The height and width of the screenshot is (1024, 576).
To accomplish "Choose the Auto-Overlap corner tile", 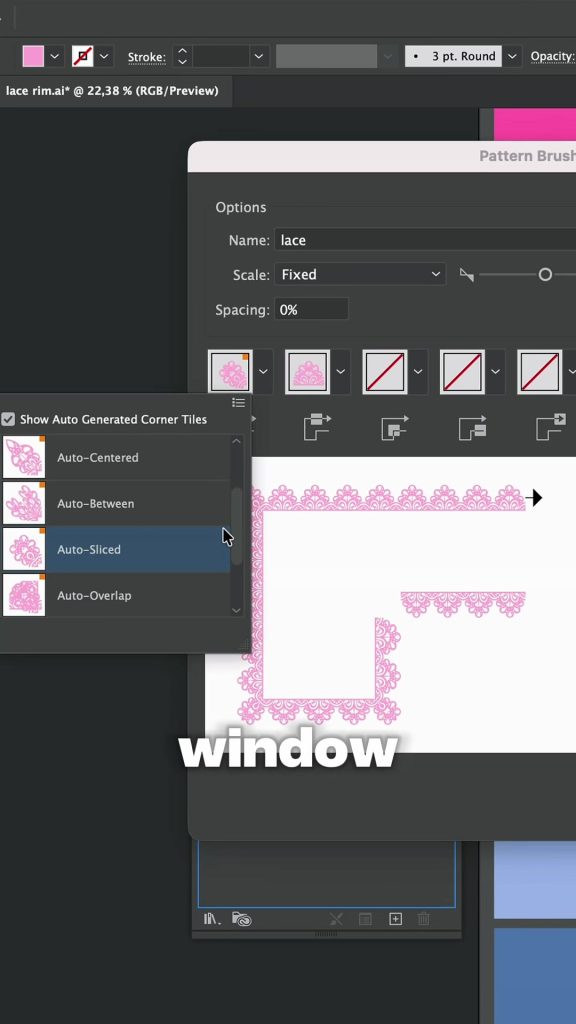I will (116, 596).
